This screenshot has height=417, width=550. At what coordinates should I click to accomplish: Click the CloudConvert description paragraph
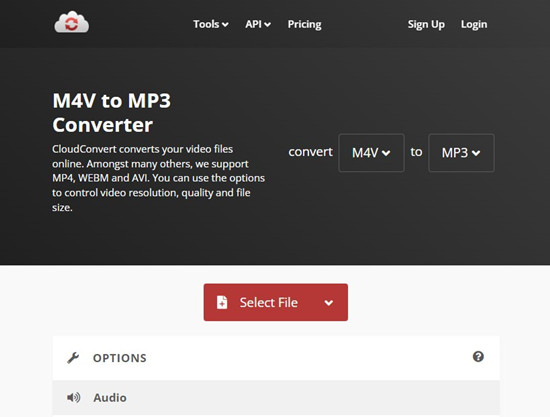159,178
